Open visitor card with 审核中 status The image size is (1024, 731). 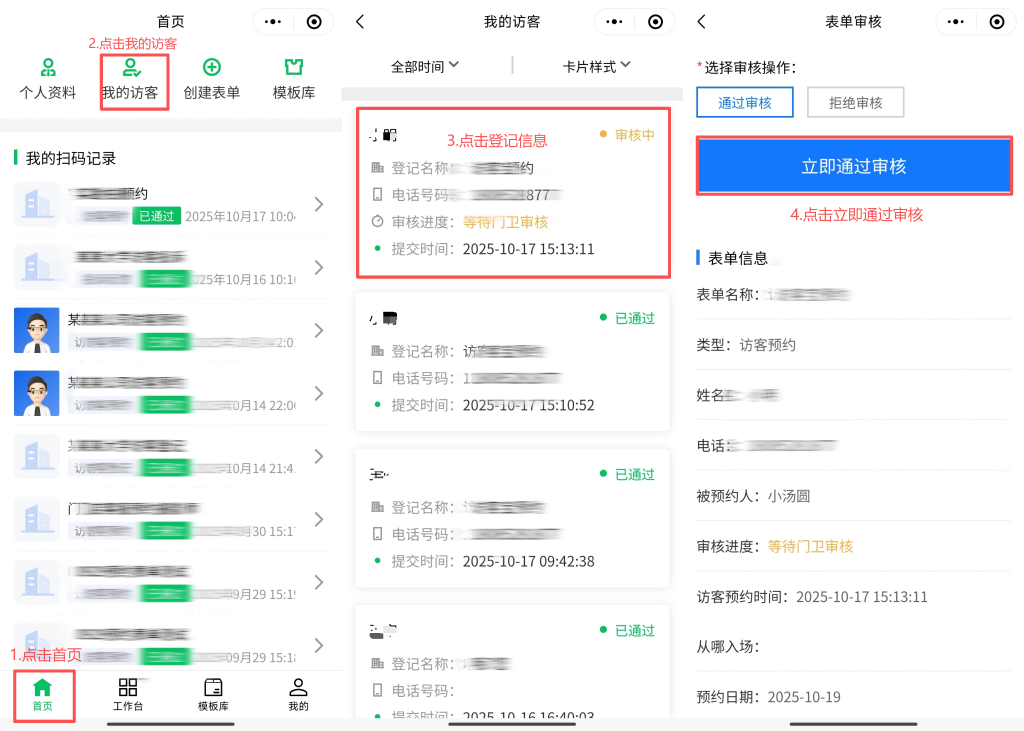(x=512, y=193)
